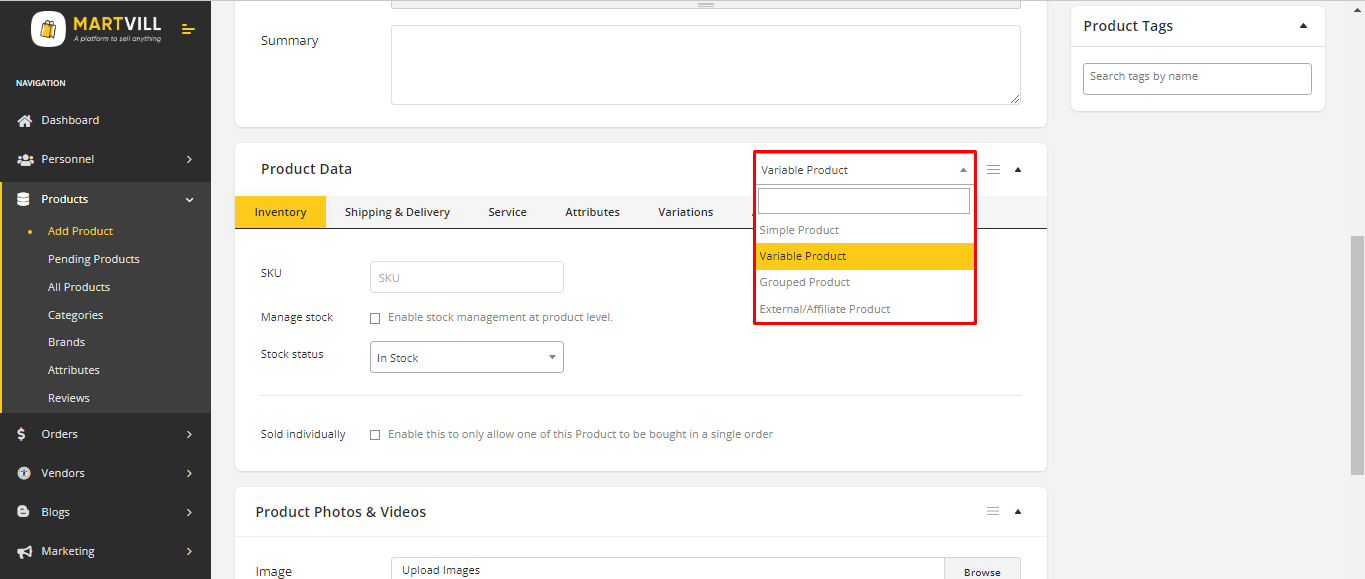Click the Marketing megaphone icon
The image size is (1365, 579).
25,552
